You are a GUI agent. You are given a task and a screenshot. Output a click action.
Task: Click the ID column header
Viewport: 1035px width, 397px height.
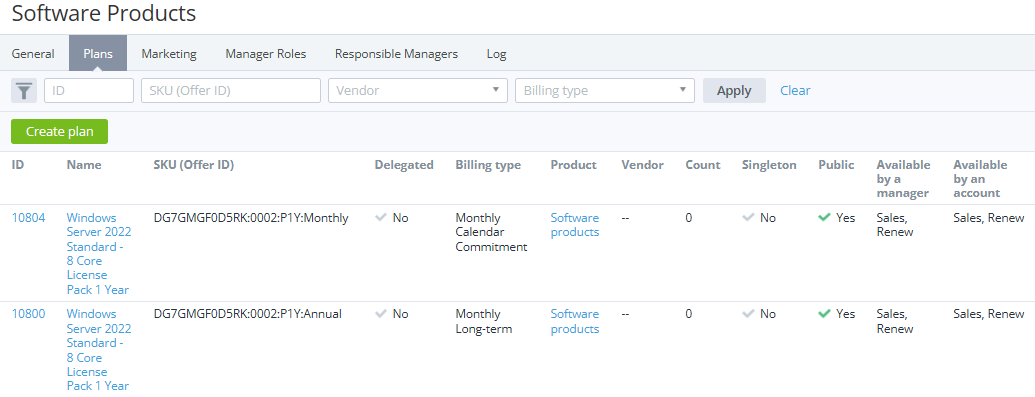tap(18, 164)
